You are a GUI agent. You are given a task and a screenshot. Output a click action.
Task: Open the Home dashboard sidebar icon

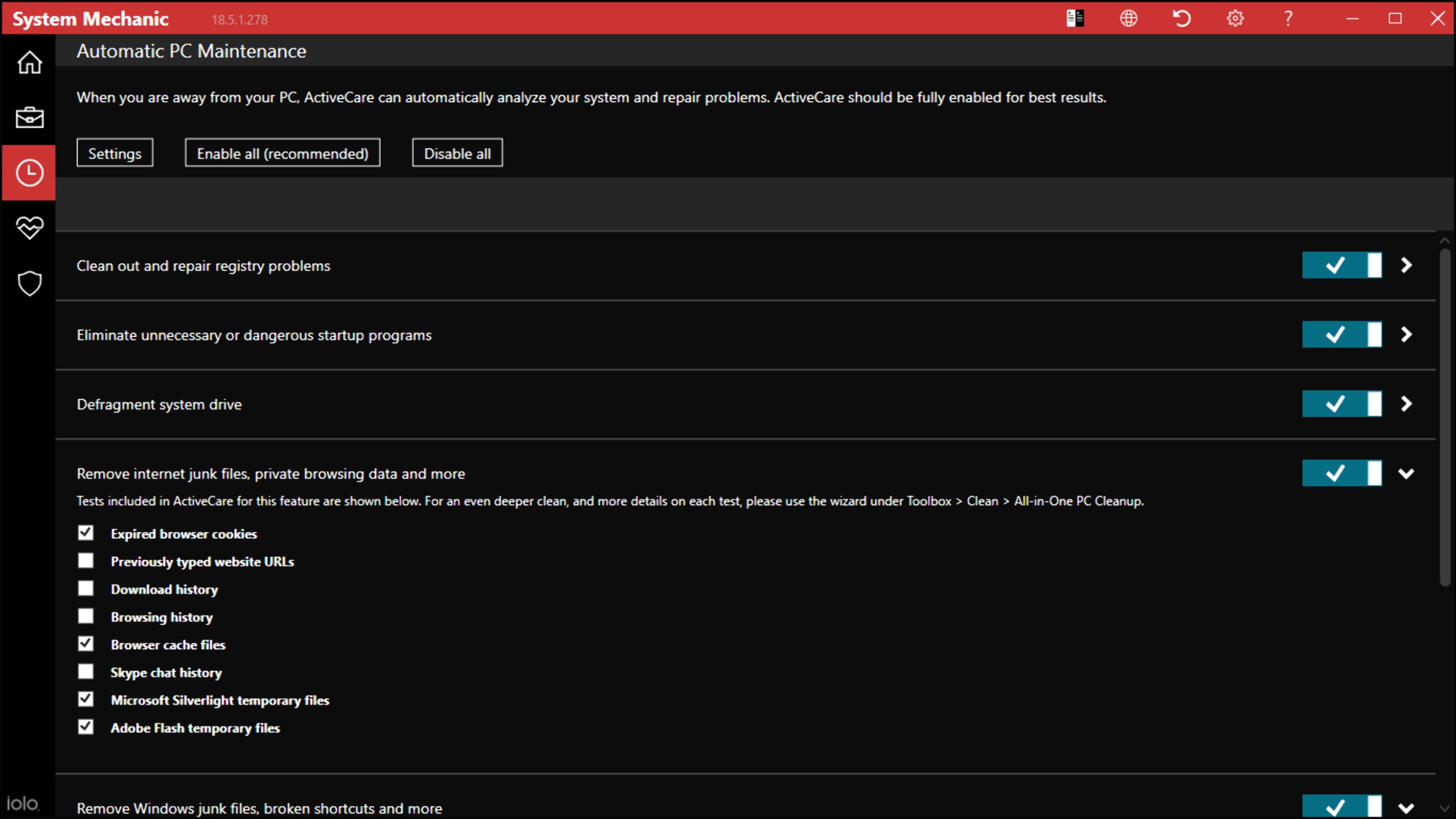(x=29, y=62)
